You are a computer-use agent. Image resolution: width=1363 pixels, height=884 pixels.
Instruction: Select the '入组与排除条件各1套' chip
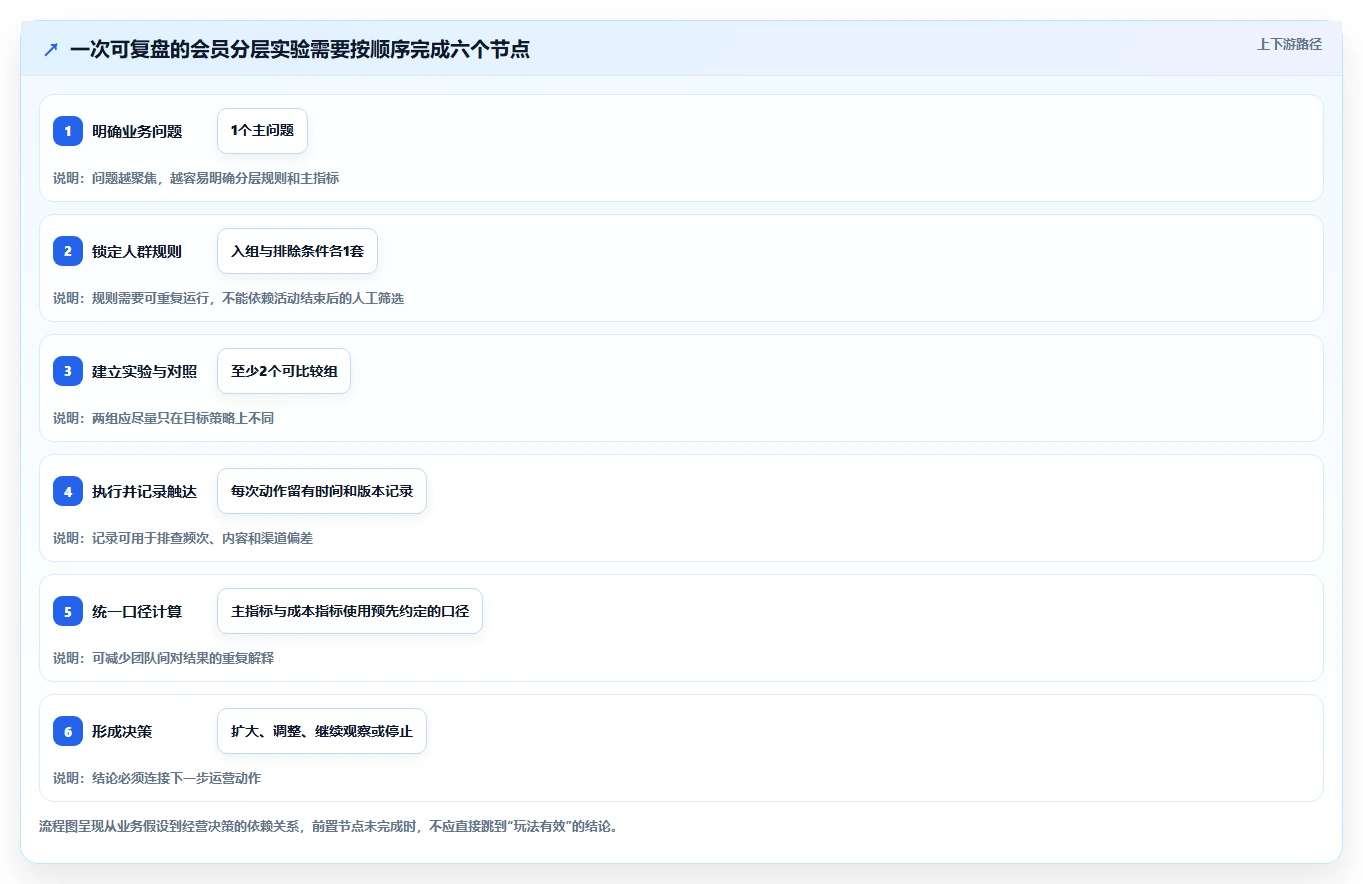point(297,251)
